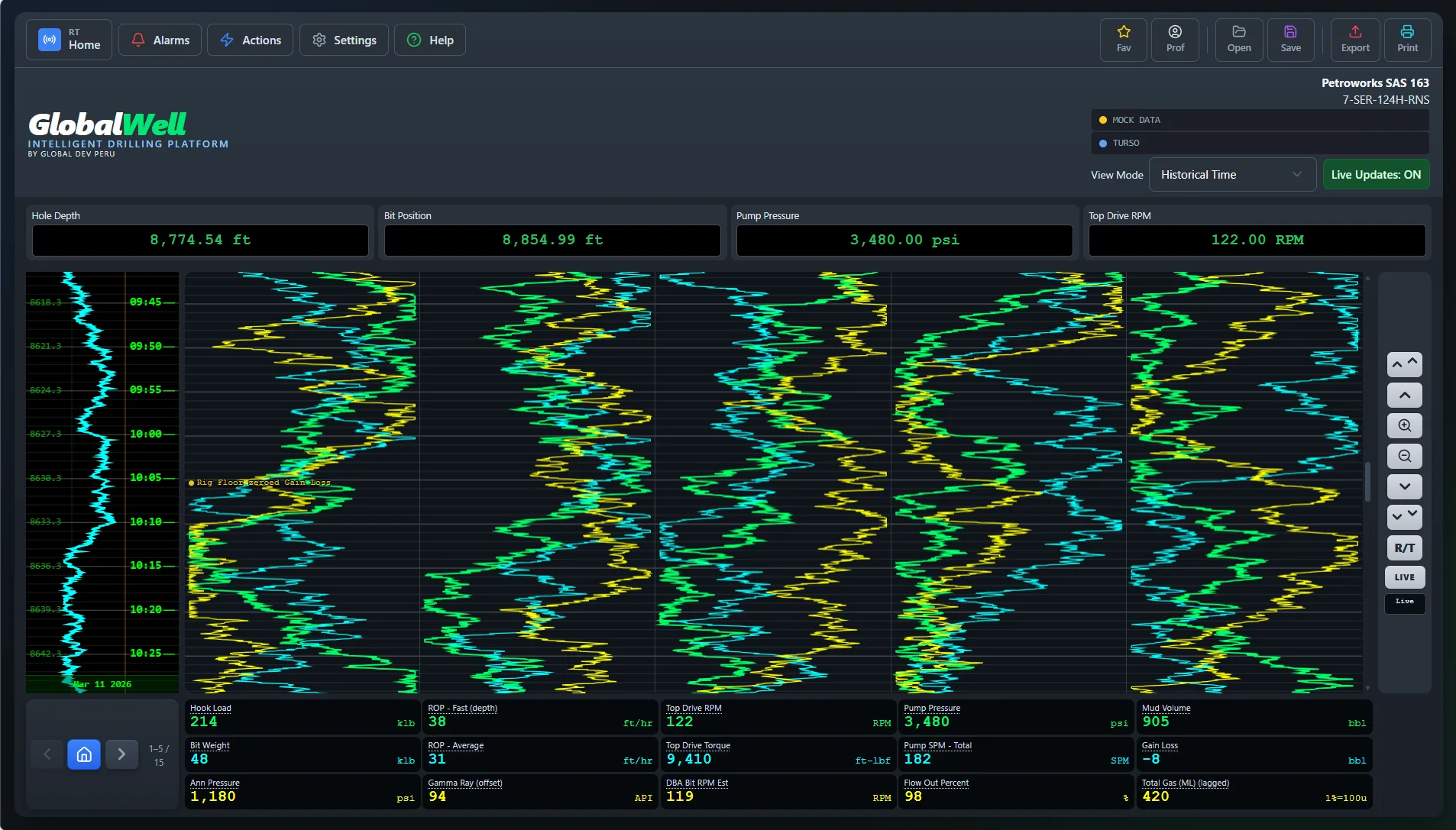1456x830 pixels.
Task: Select the blue home track page icon
Action: tap(84, 754)
